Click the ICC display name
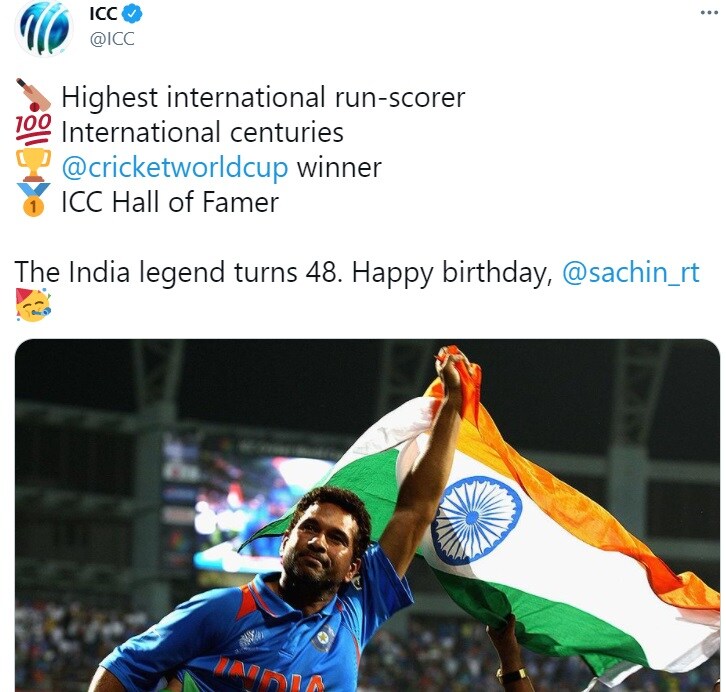 point(103,14)
